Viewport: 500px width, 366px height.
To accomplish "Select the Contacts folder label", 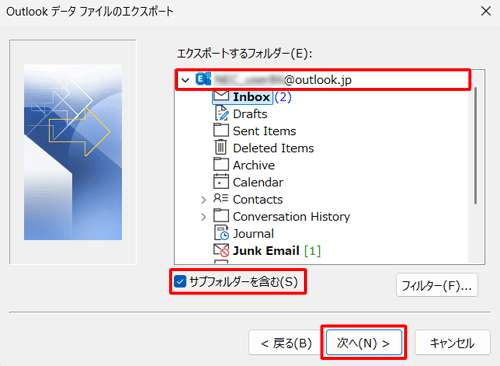I will [x=258, y=199].
